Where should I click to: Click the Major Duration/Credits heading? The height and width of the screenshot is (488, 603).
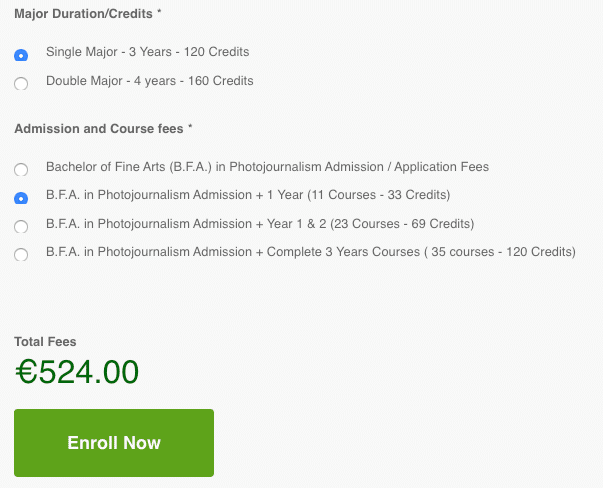(83, 14)
